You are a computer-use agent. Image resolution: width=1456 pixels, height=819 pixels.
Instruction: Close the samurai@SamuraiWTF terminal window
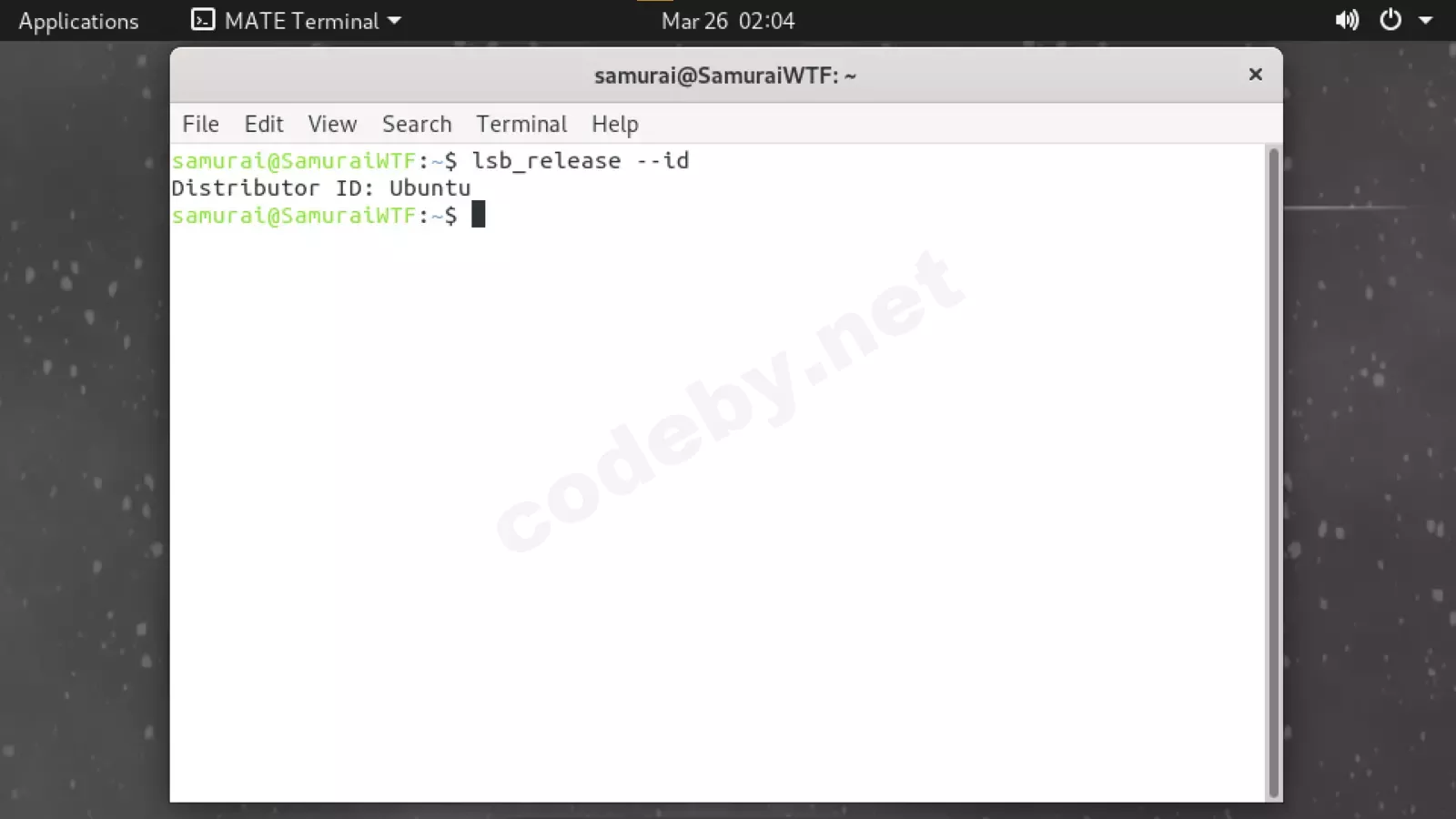(1255, 75)
